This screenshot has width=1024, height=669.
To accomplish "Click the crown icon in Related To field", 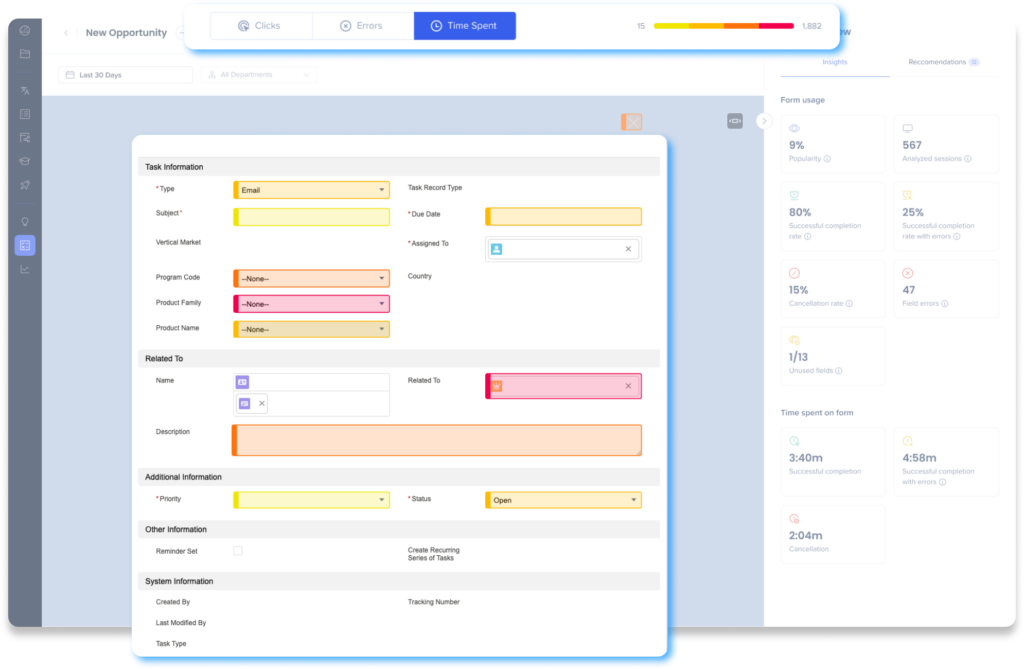I will point(497,386).
